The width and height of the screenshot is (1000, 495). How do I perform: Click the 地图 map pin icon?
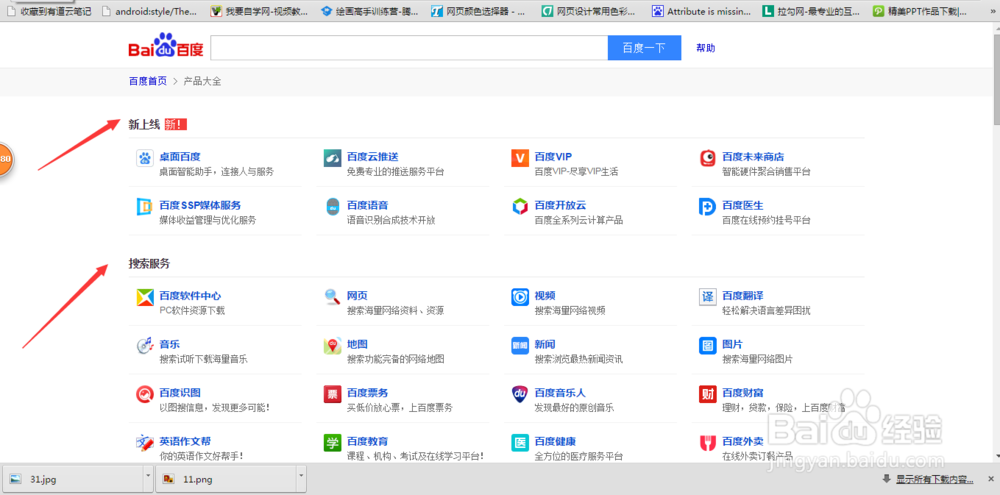(332, 346)
